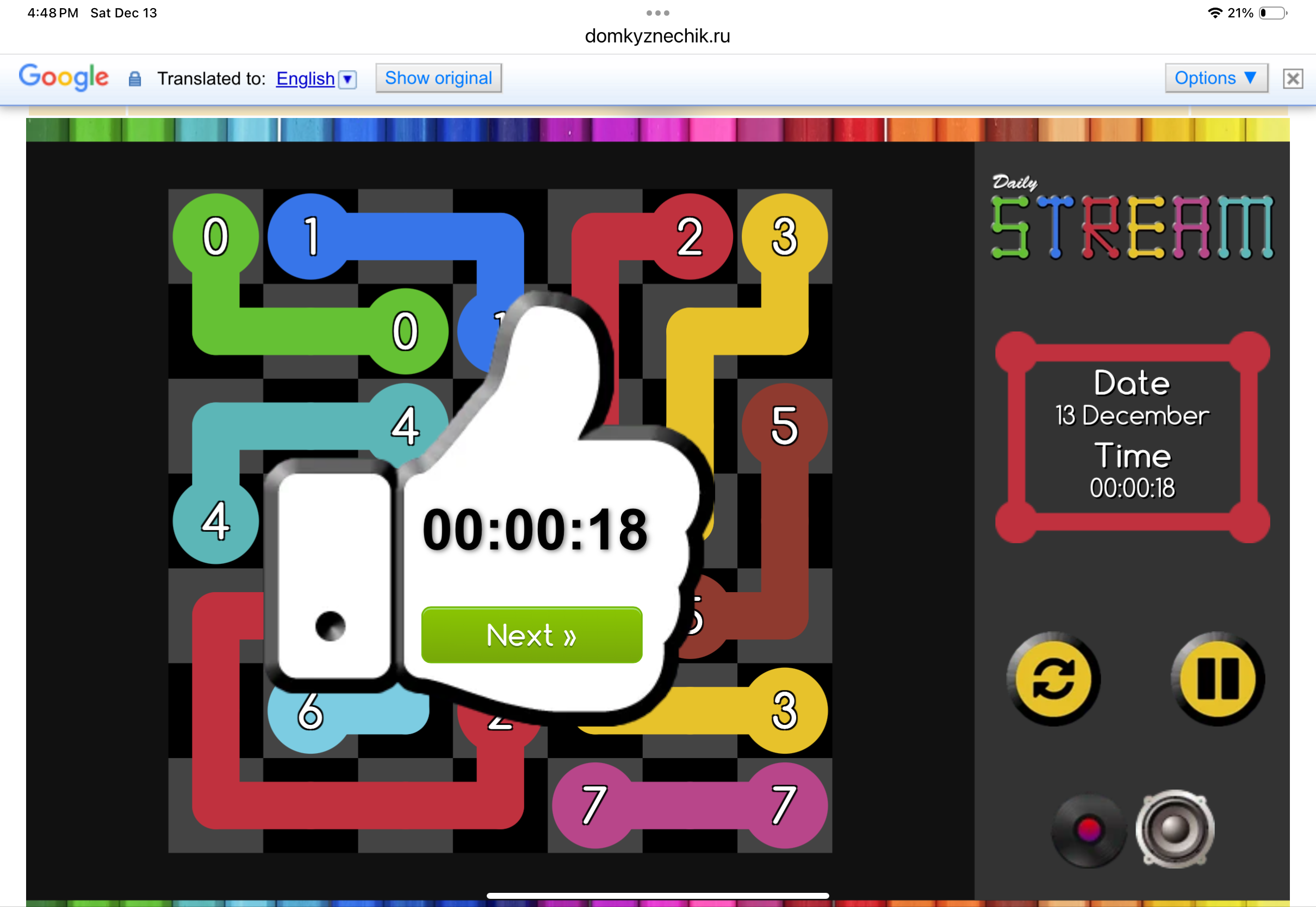
Task: Select the blue 1 node in top row
Action: pyautogui.click(x=311, y=237)
